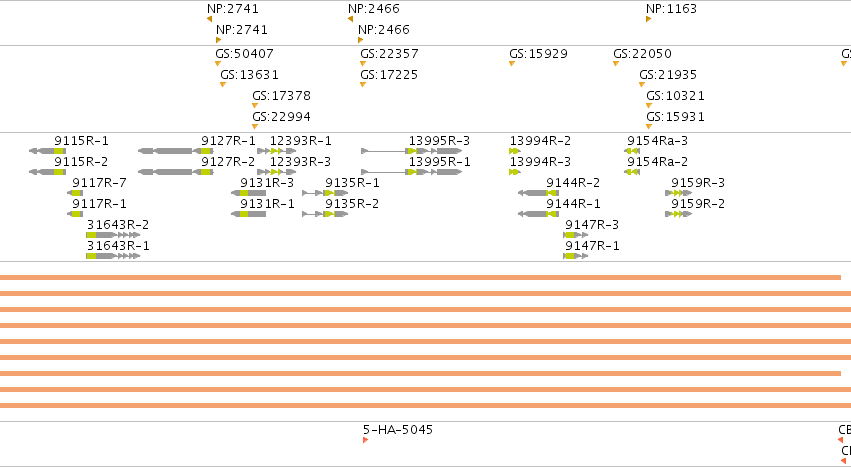Screen dimensions: 851x467
Task: Select the GS:13631 insertion triangle
Action: (x=223, y=85)
